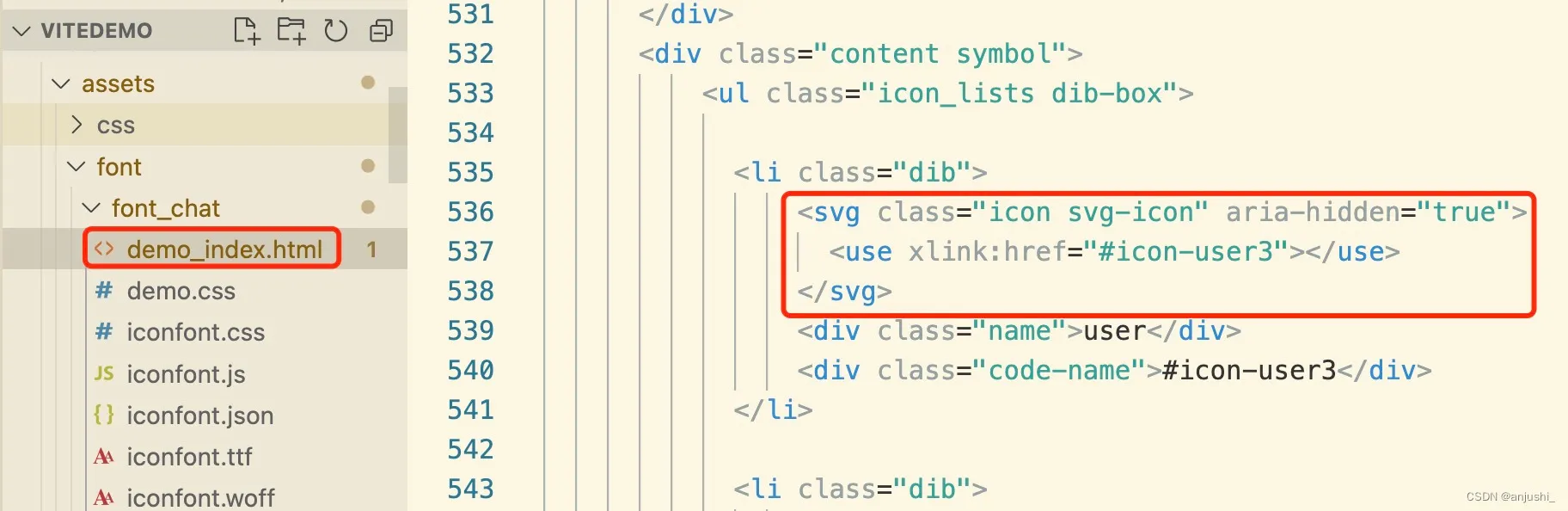Click the #icon-user3 href value on line 537
This screenshot has height=511, width=1568.
pos(1185,251)
